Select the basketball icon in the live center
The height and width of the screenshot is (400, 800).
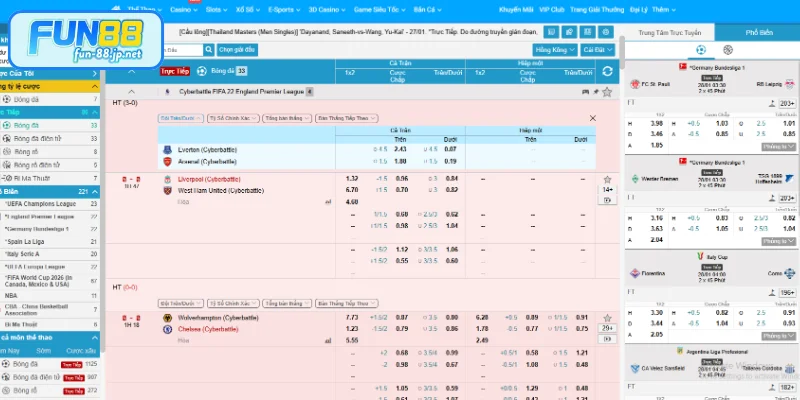point(727,49)
